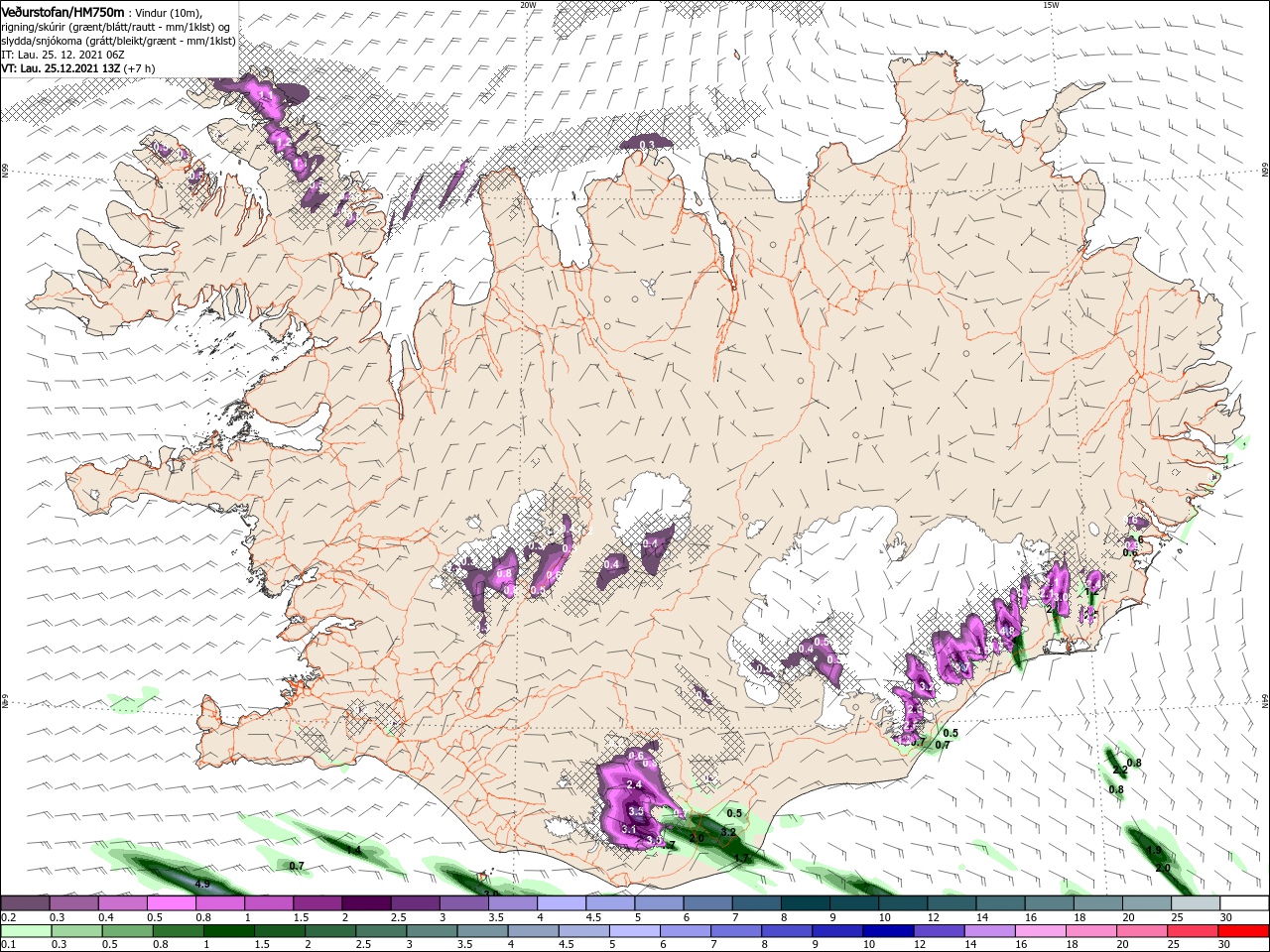Click the 'slydda/snjókoma (grátt/bleikt/grænt - mm/1klst)' line
This screenshot has height=952, width=1270.
point(118,41)
